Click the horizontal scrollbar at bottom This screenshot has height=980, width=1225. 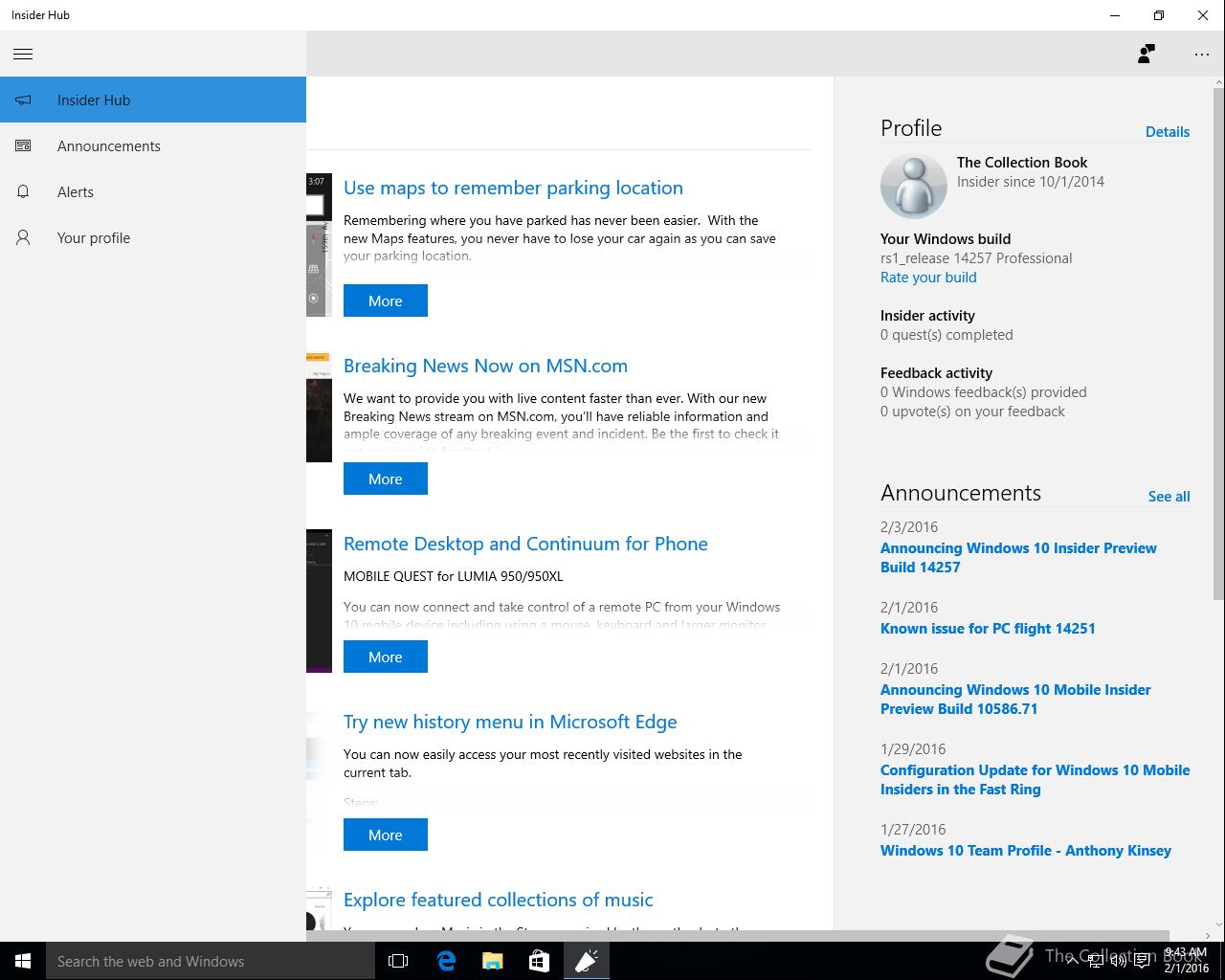737,935
